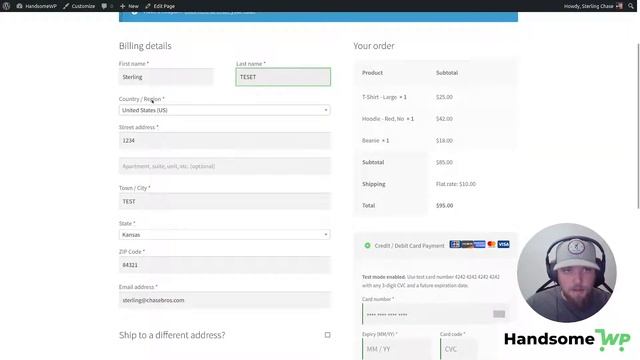Click the $85.00 subtotal value

pos(444,162)
